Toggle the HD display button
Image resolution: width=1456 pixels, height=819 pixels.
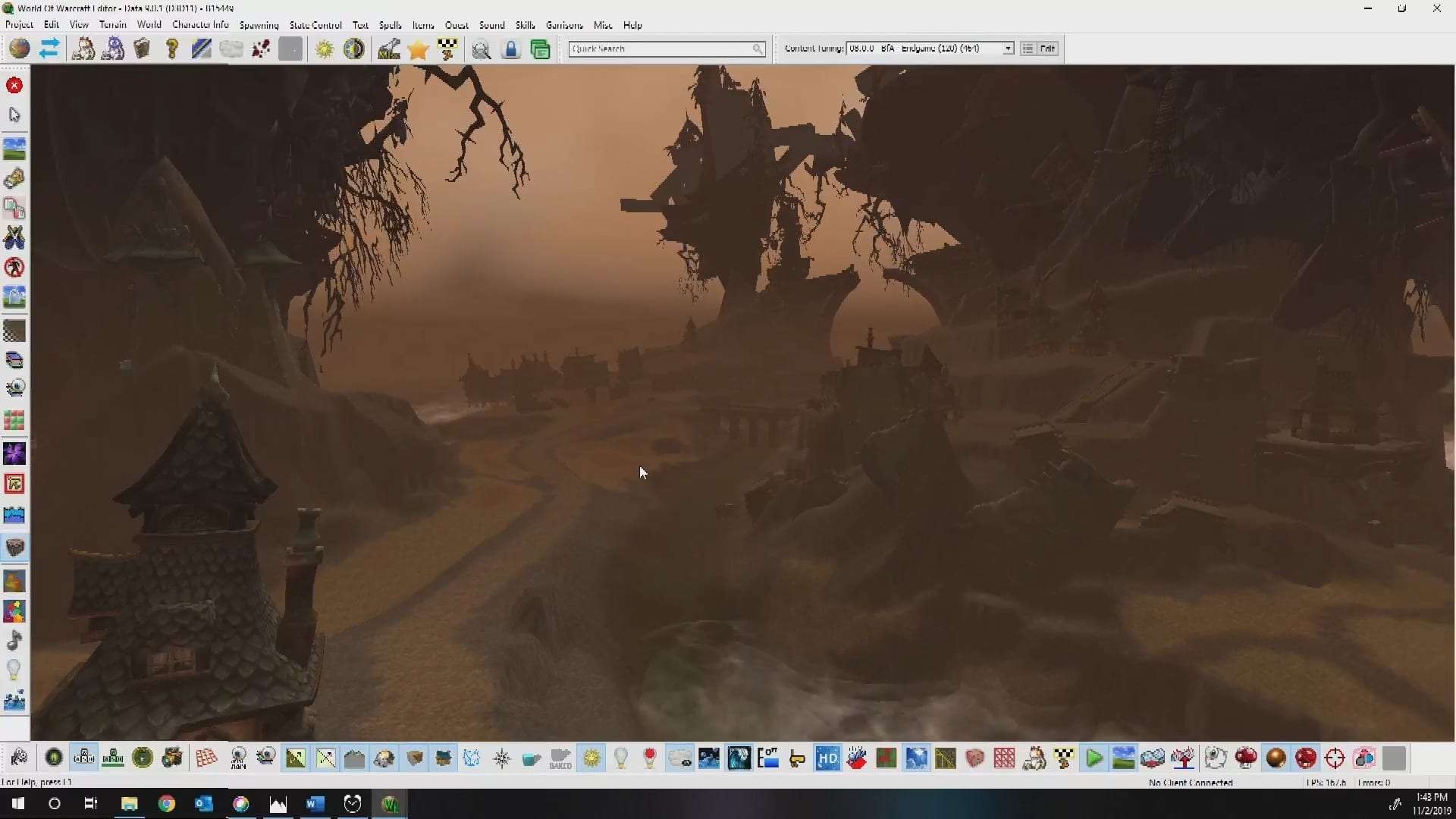pos(827,758)
